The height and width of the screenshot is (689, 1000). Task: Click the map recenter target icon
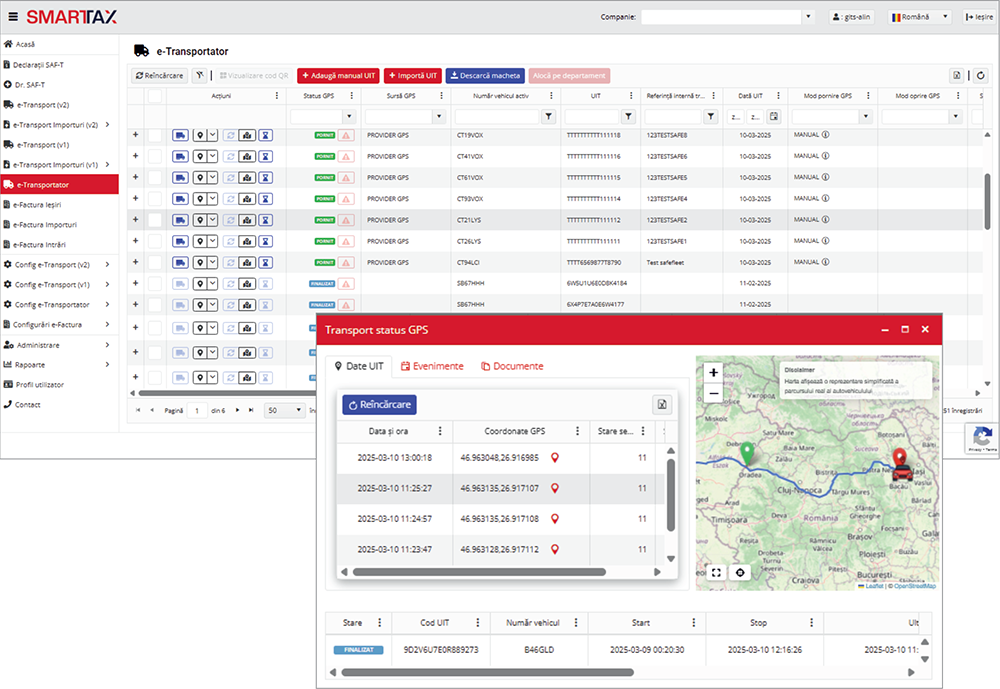click(740, 572)
